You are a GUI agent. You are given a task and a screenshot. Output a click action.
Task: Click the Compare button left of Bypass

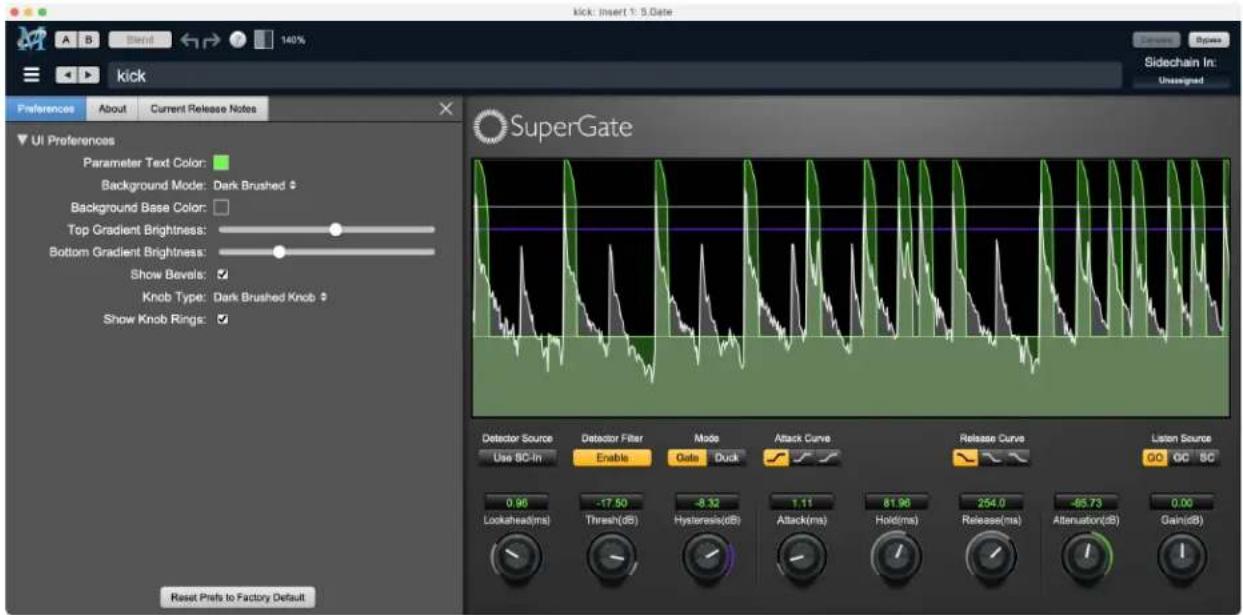tap(1159, 41)
